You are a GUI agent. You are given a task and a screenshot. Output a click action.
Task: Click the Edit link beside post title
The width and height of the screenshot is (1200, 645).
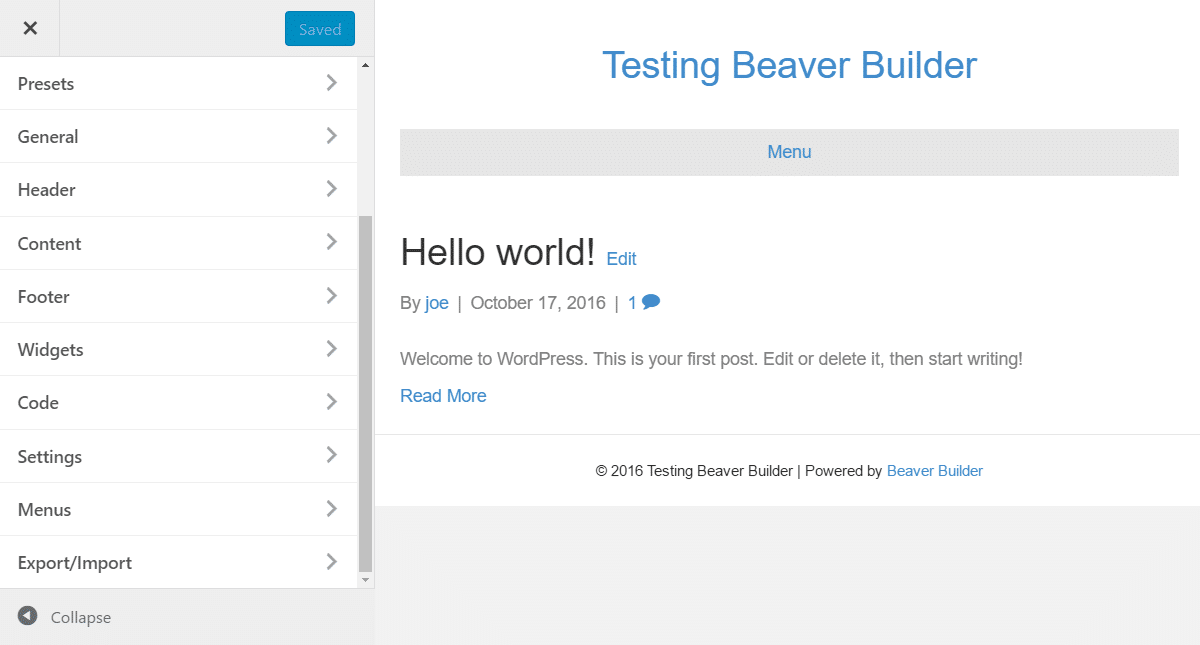pos(621,259)
